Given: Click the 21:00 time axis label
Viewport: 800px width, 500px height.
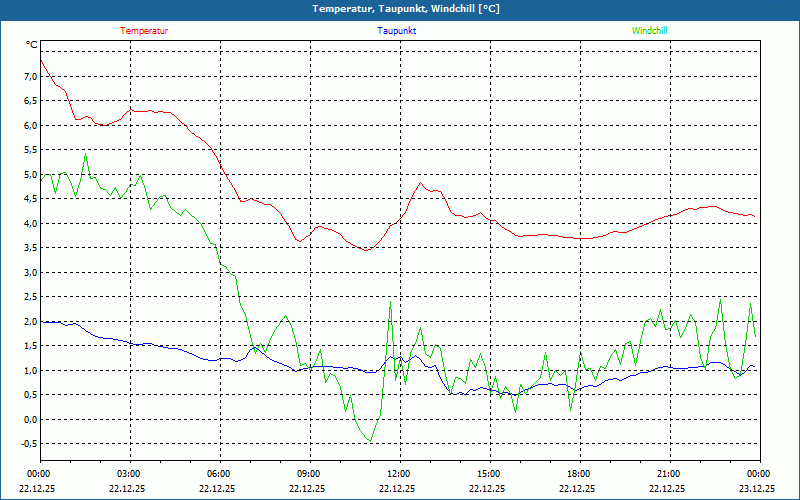Looking at the screenshot, I should point(667,474).
